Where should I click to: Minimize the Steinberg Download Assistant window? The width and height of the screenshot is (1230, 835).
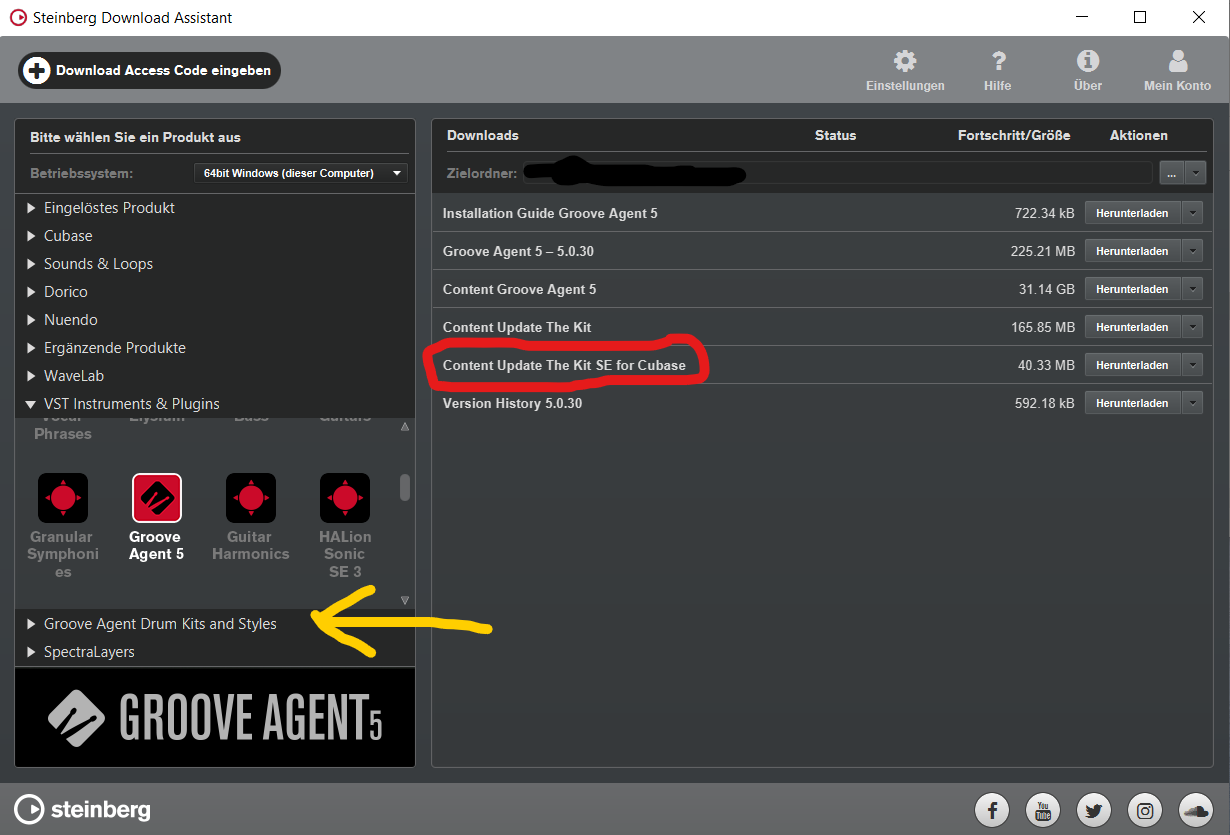(x=1082, y=18)
